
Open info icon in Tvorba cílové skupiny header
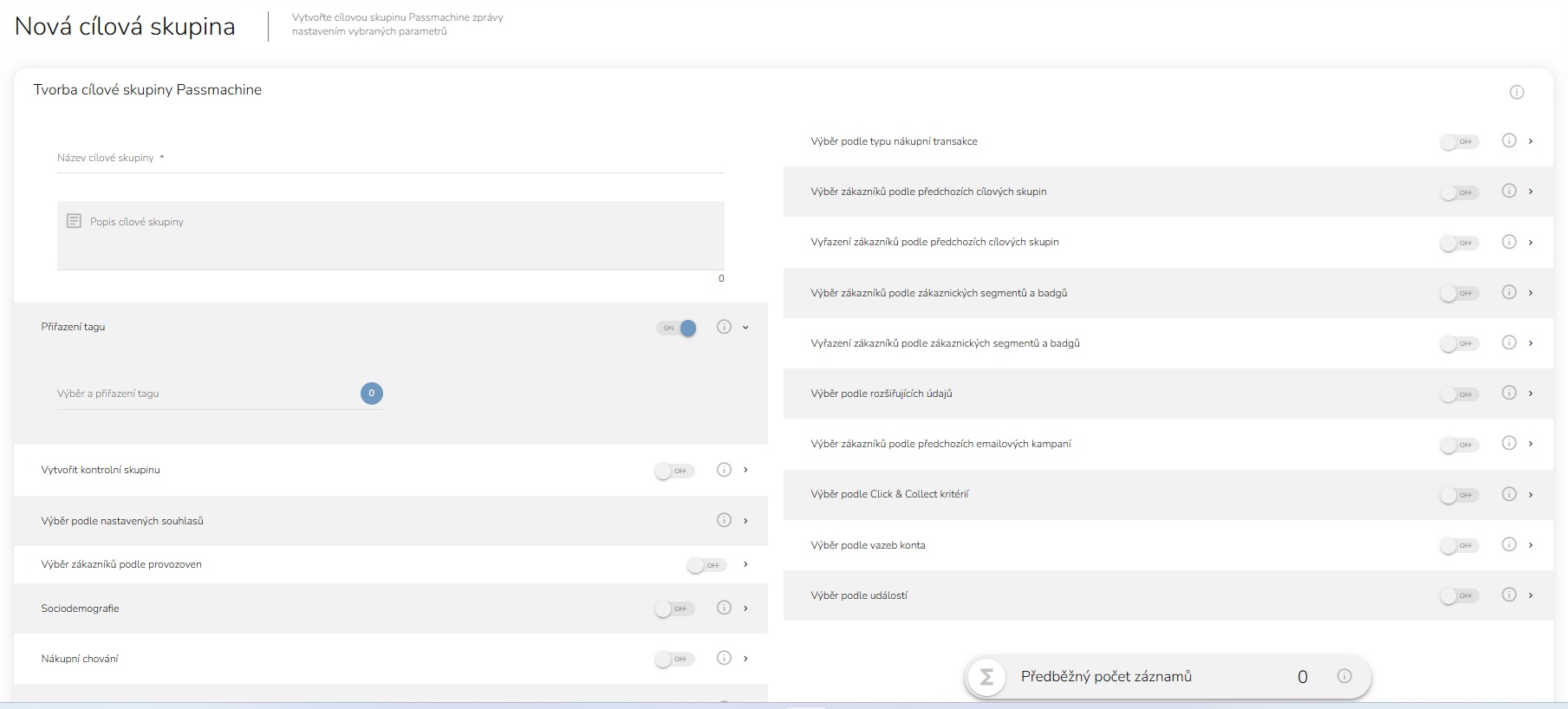coord(1517,92)
